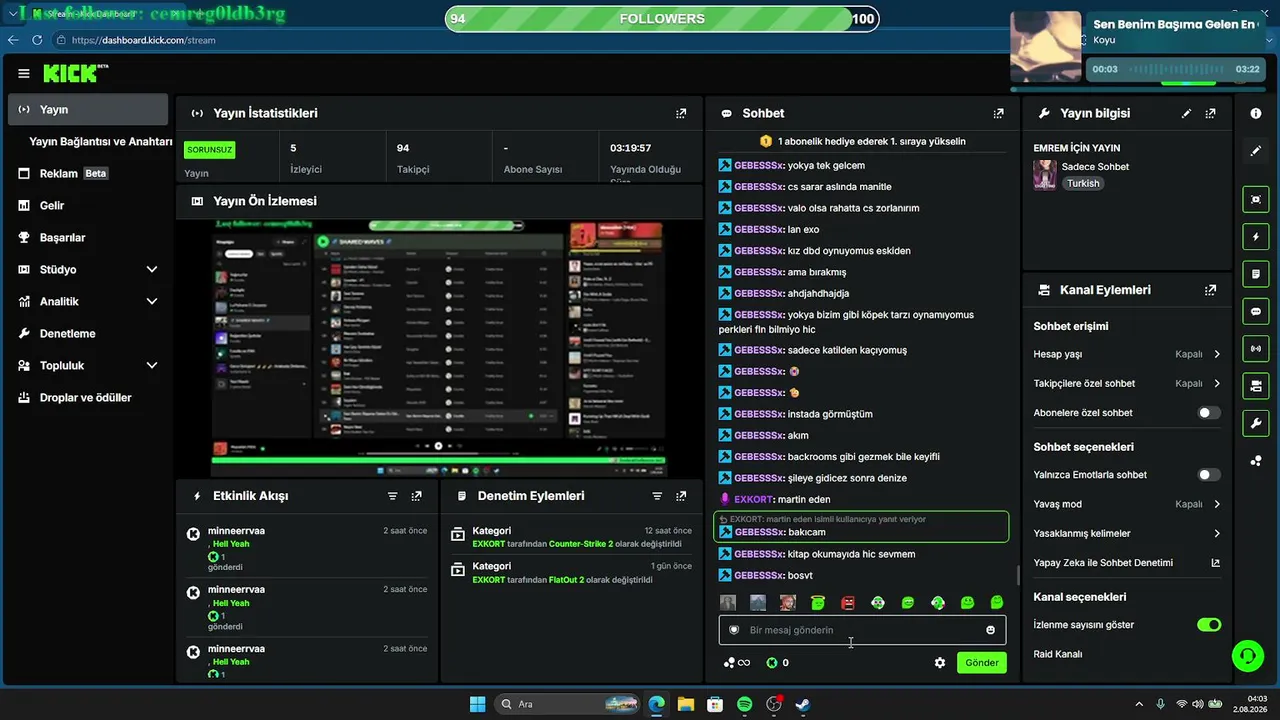Viewport: 1280px width, 720px height.
Task: Pop out the Yayın bilgisi panel
Action: pyautogui.click(x=1210, y=113)
